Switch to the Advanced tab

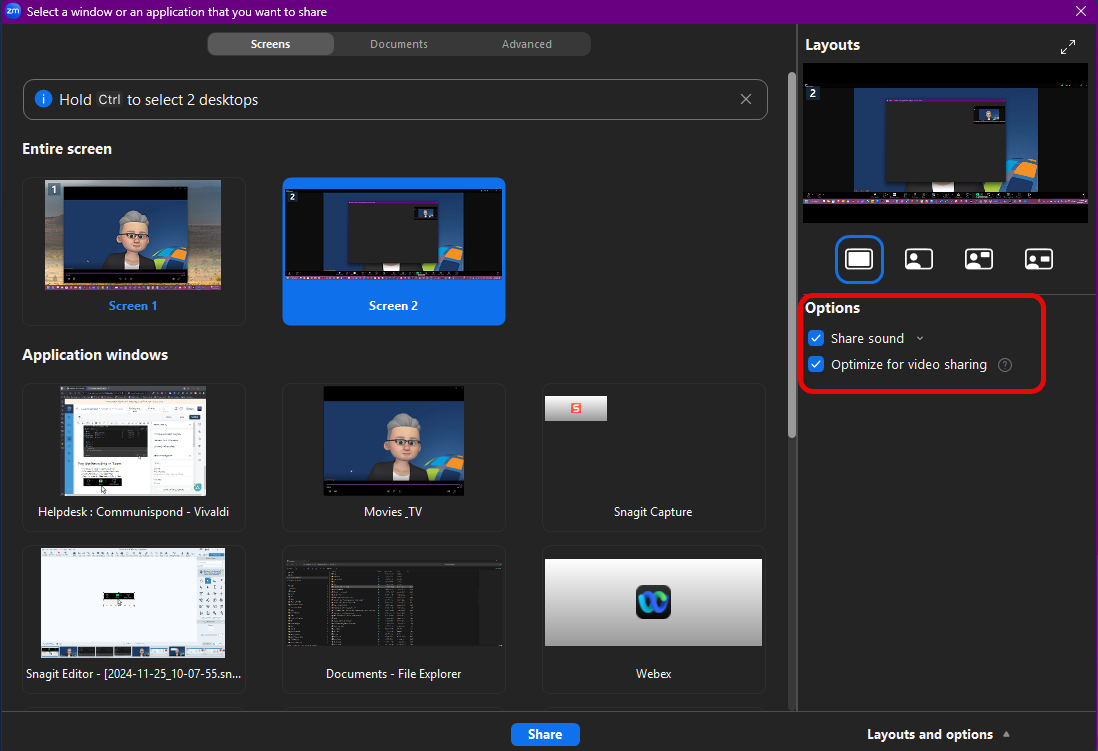527,44
